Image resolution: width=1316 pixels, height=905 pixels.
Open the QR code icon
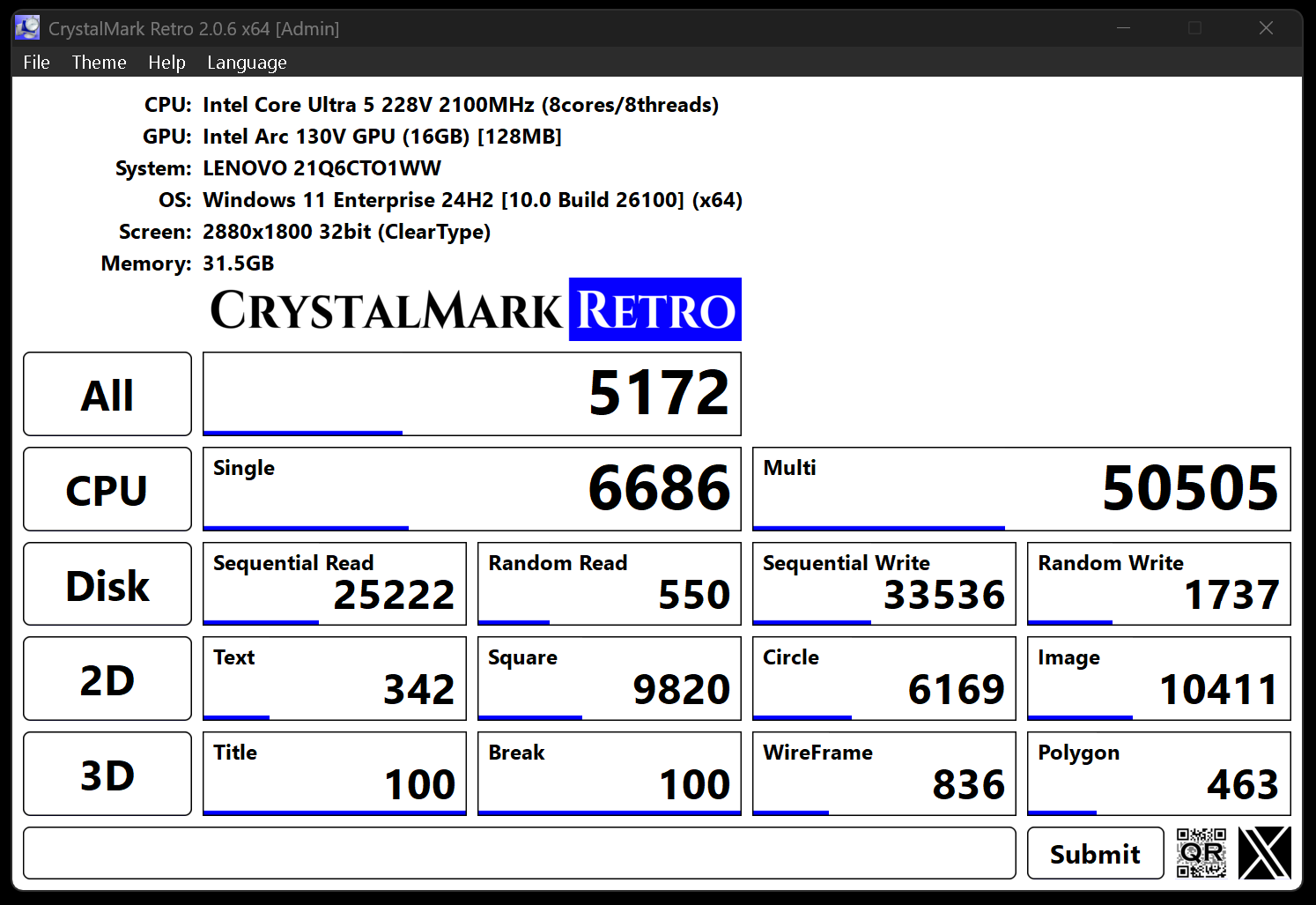click(1201, 853)
